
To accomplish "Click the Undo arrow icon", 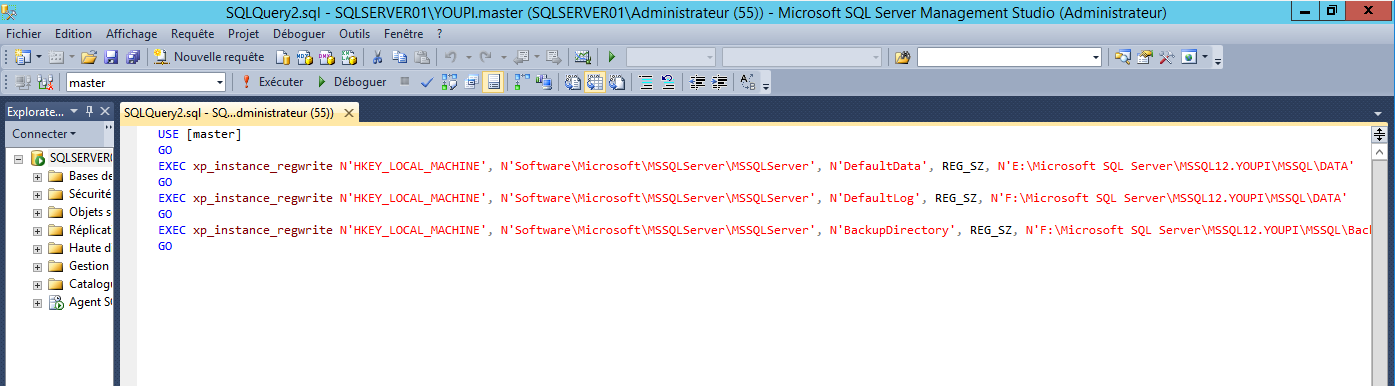I will click(x=450, y=57).
